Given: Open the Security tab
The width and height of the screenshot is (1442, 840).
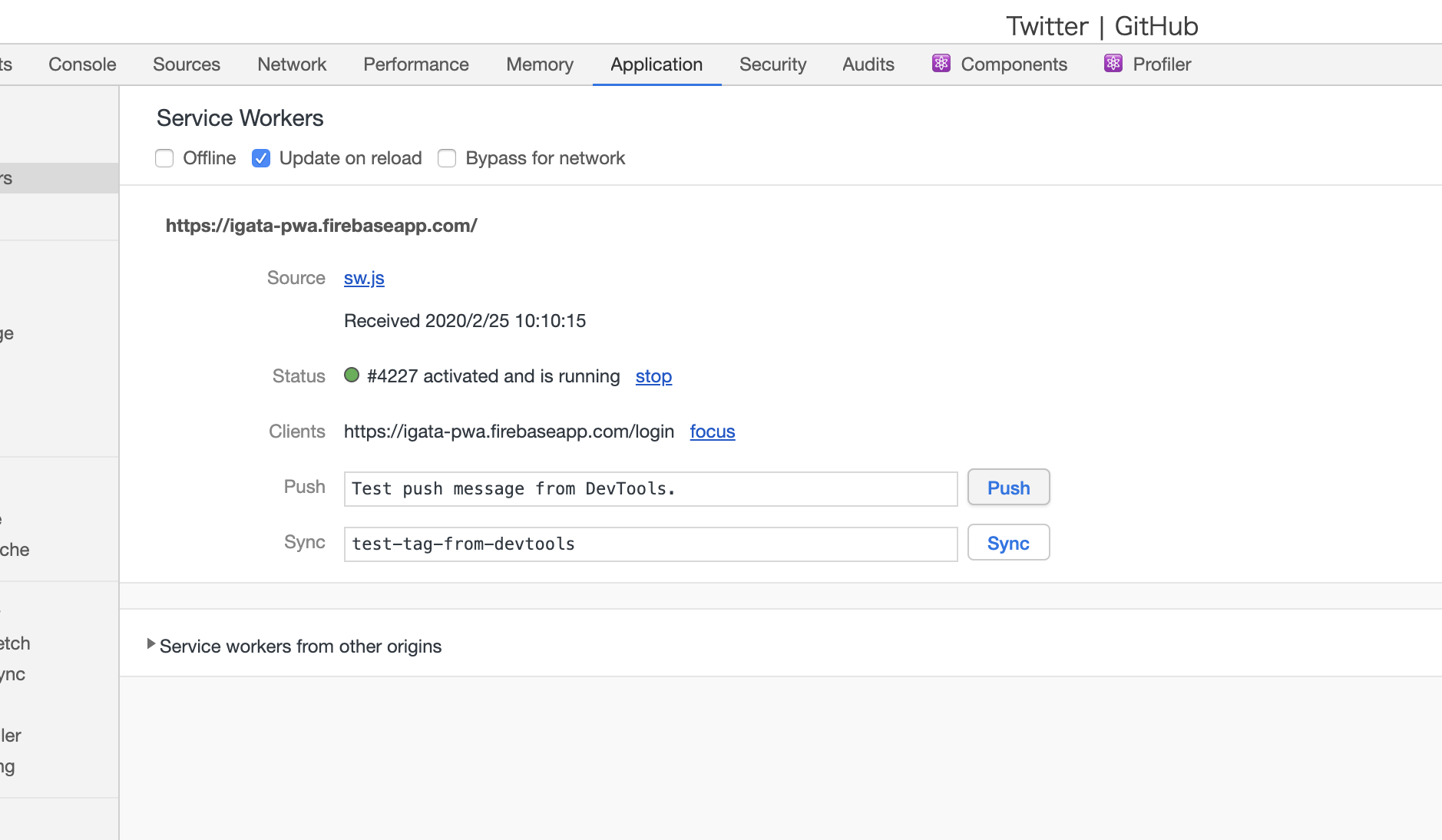Looking at the screenshot, I should [x=772, y=64].
